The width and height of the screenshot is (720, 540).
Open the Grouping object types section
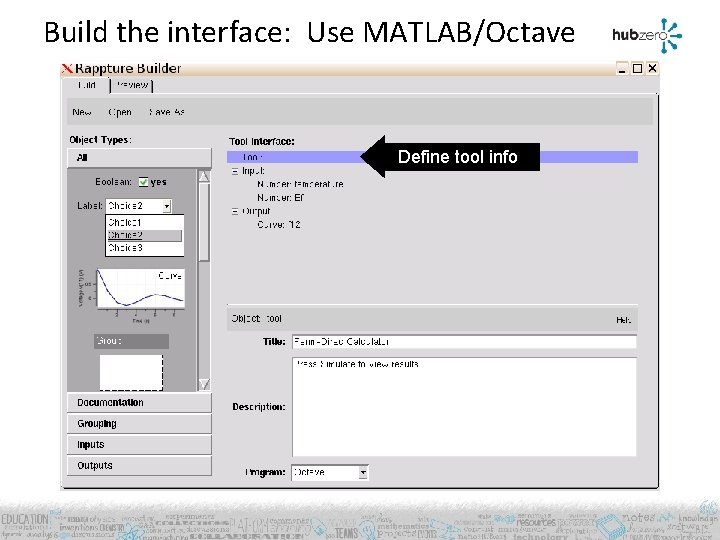140,424
